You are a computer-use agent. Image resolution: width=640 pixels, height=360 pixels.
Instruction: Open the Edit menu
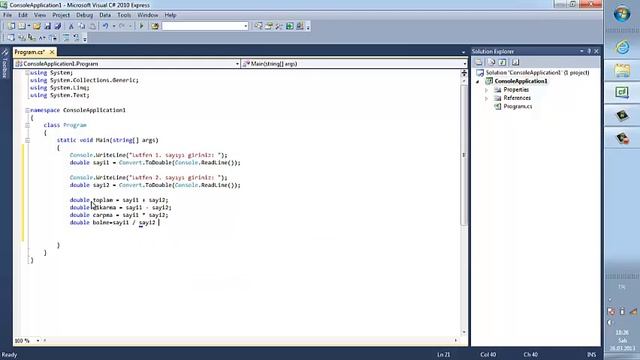coord(23,15)
